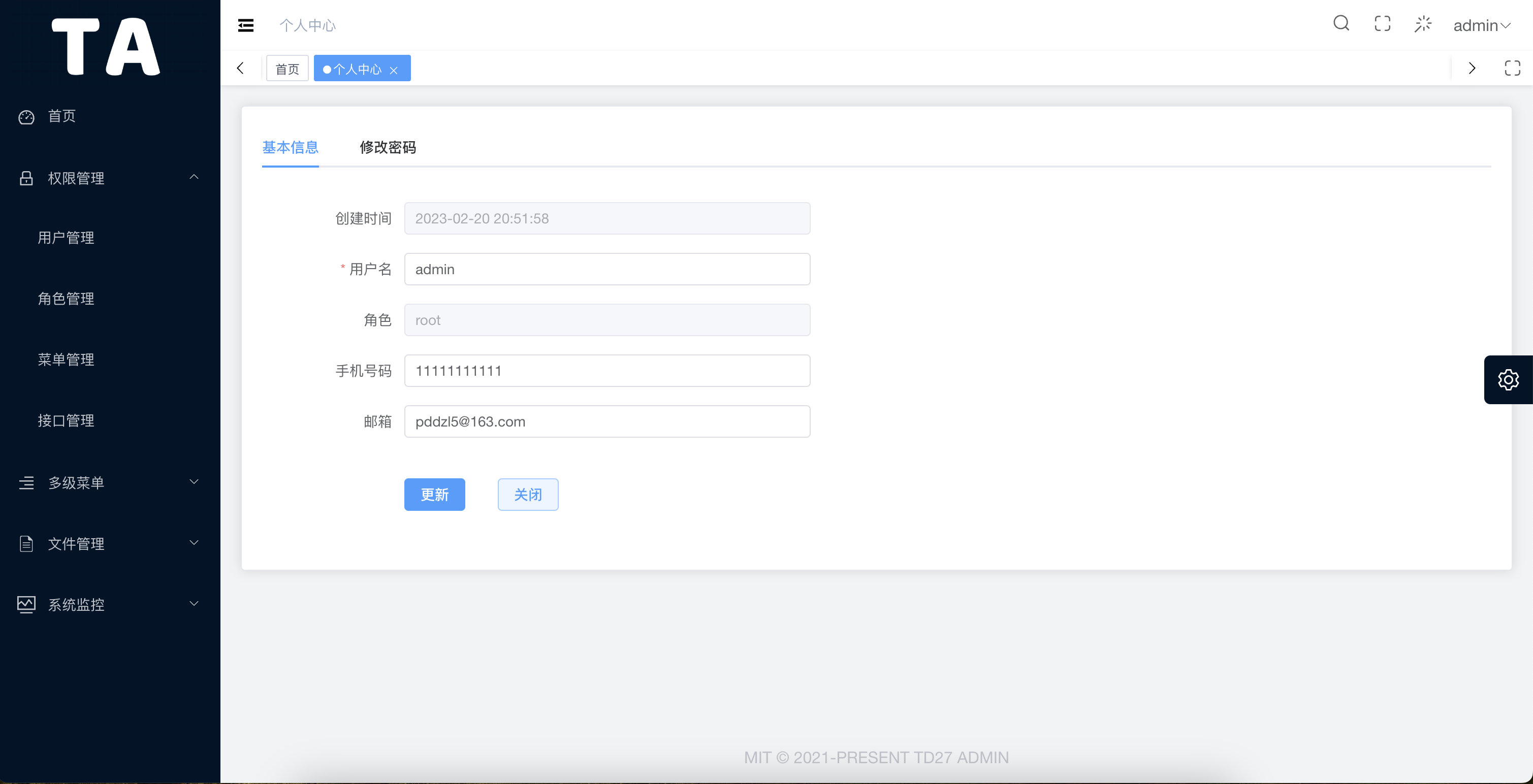
Task: Go to 首页 page tab
Action: tap(287, 69)
